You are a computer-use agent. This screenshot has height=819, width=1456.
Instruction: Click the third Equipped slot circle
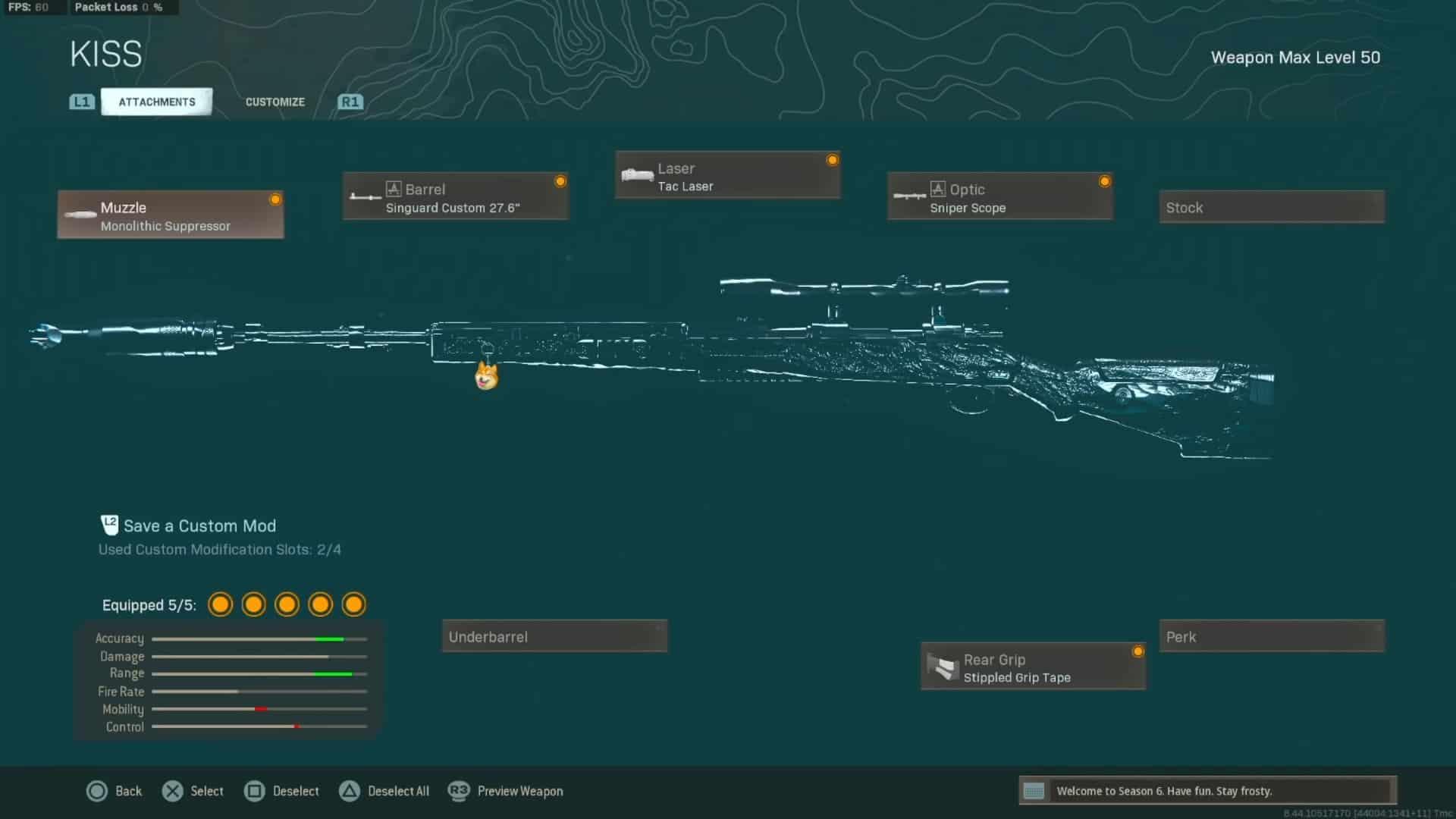tap(287, 604)
